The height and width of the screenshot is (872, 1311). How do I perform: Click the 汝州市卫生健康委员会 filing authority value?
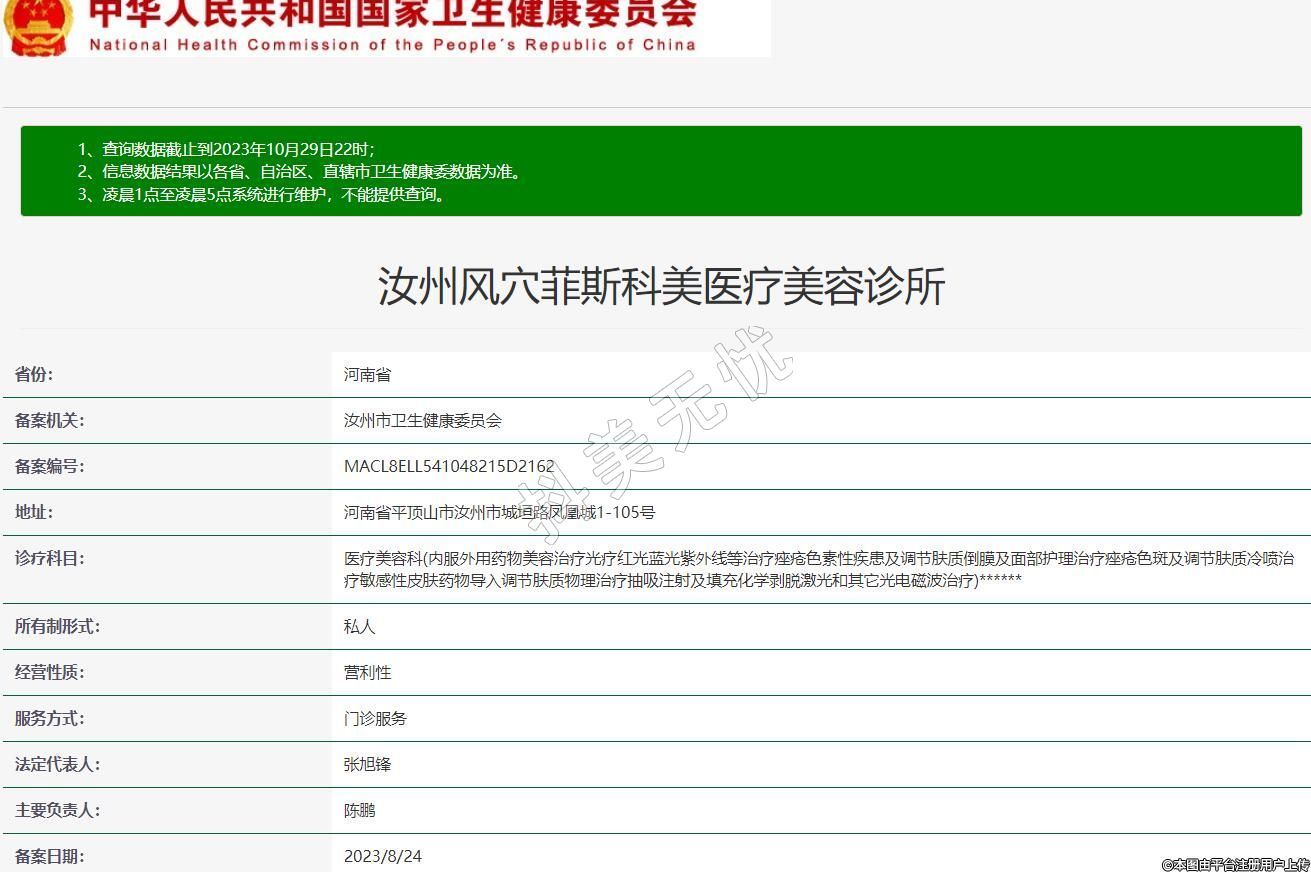pos(422,421)
